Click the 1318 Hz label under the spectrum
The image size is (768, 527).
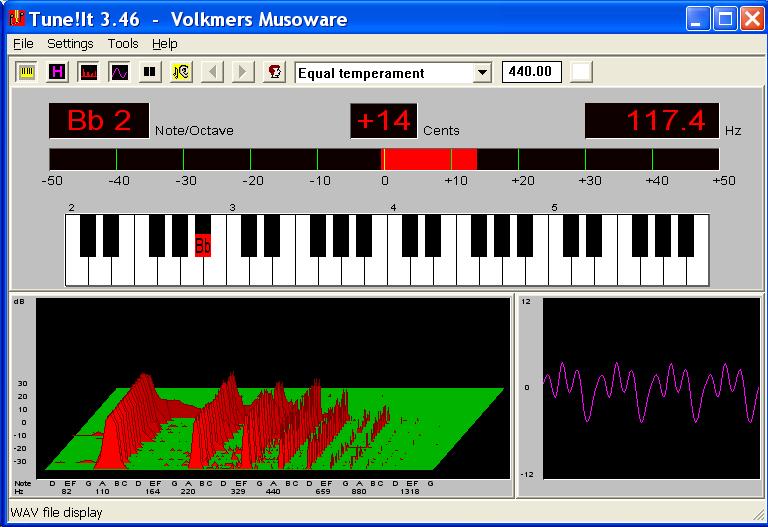[x=409, y=491]
